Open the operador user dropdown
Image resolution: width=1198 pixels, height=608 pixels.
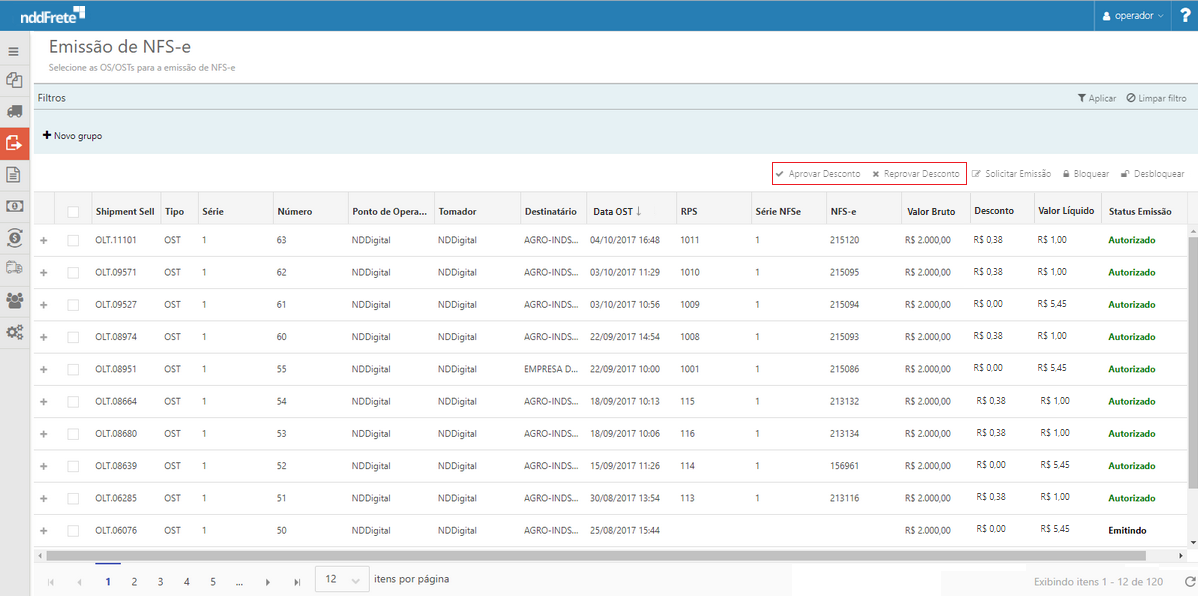1132,16
